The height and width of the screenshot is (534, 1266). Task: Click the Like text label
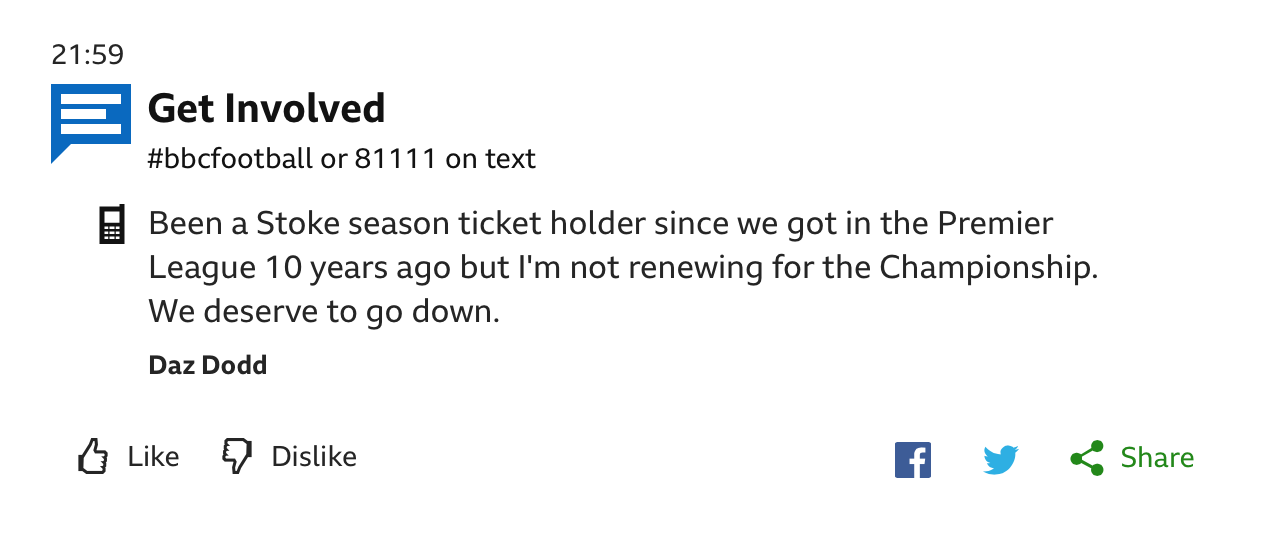coord(153,457)
